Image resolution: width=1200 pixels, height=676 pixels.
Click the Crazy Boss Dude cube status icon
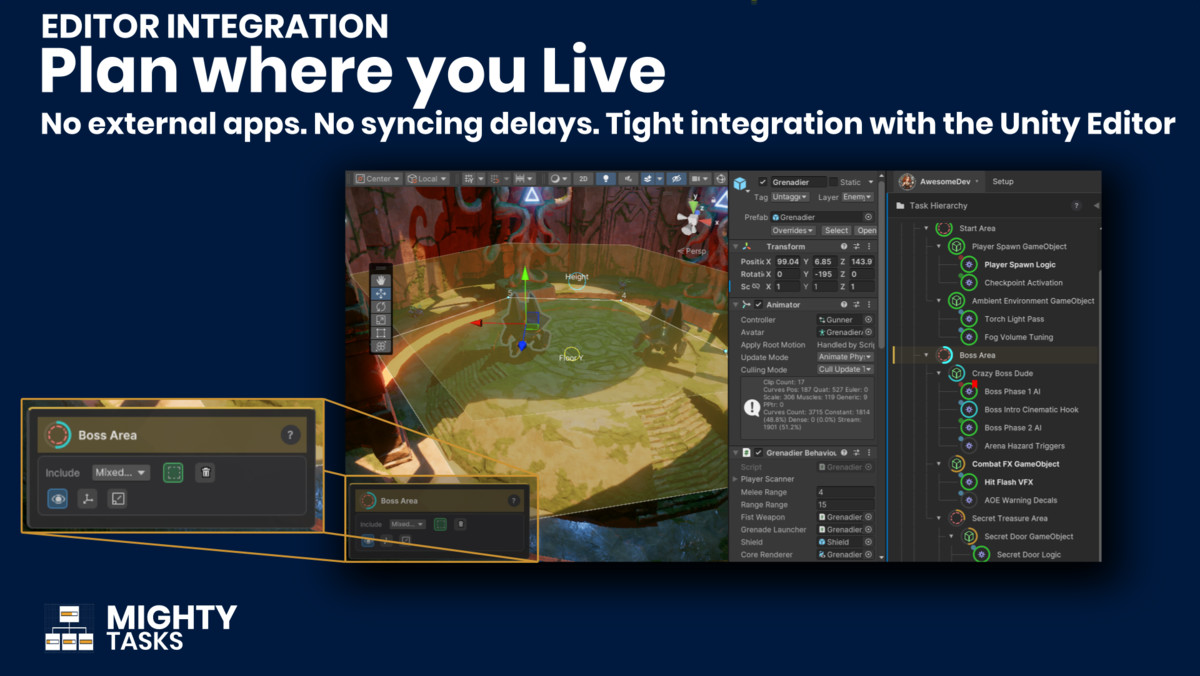tap(956, 373)
